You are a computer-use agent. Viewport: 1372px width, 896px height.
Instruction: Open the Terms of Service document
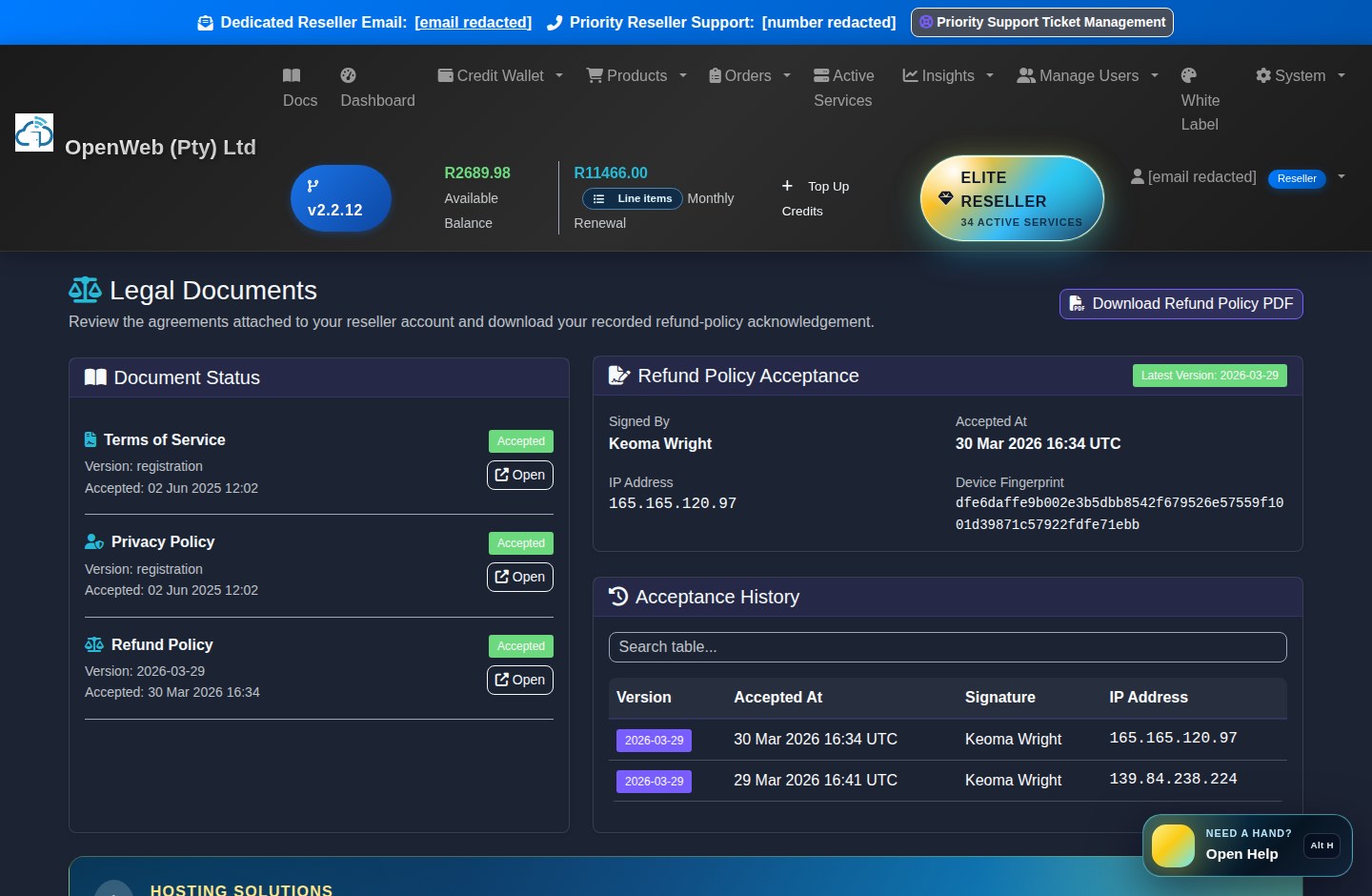click(520, 475)
